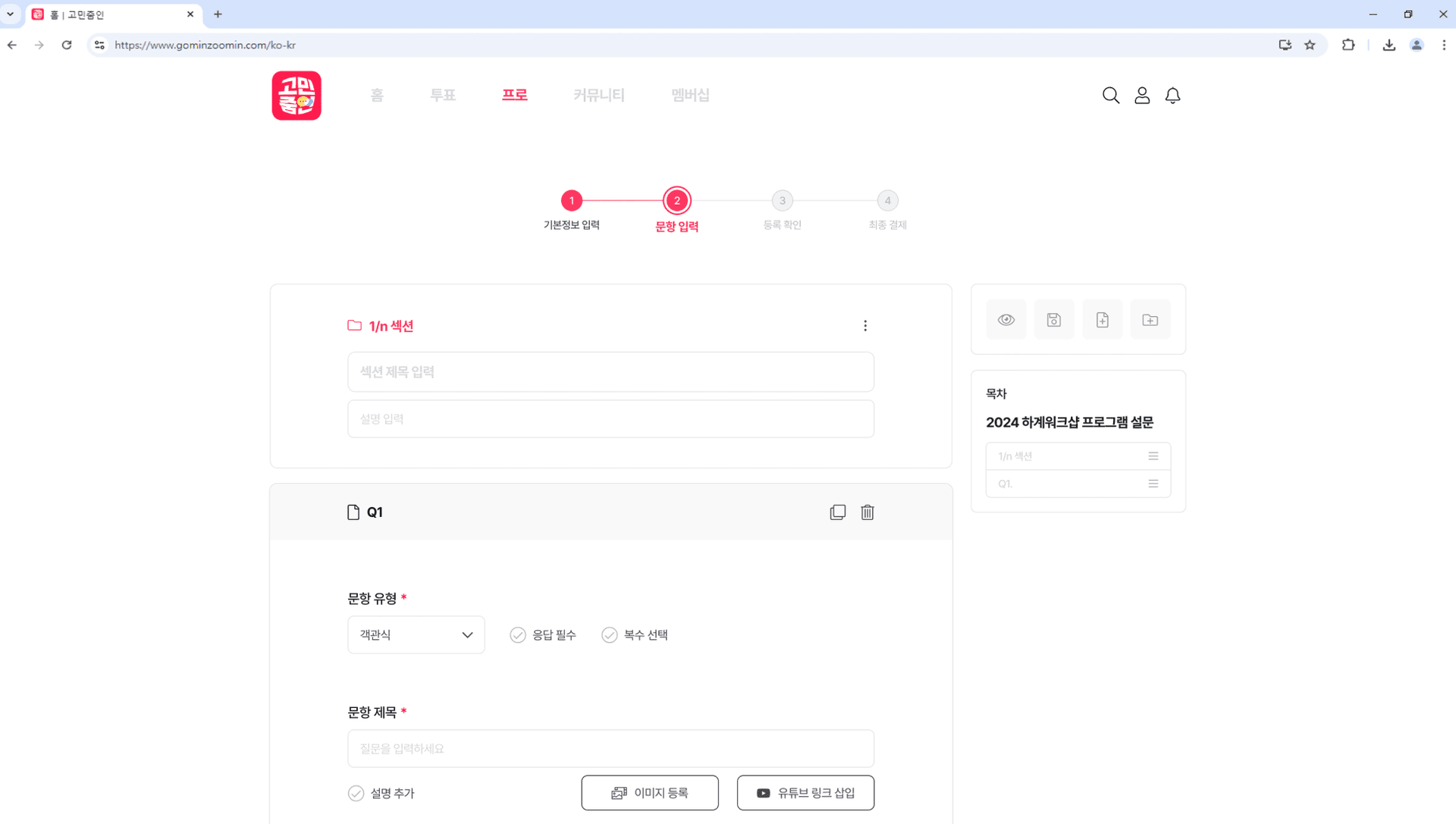Image resolution: width=1456 pixels, height=824 pixels.
Task: Open the search magnifier icon
Action: point(1110,96)
